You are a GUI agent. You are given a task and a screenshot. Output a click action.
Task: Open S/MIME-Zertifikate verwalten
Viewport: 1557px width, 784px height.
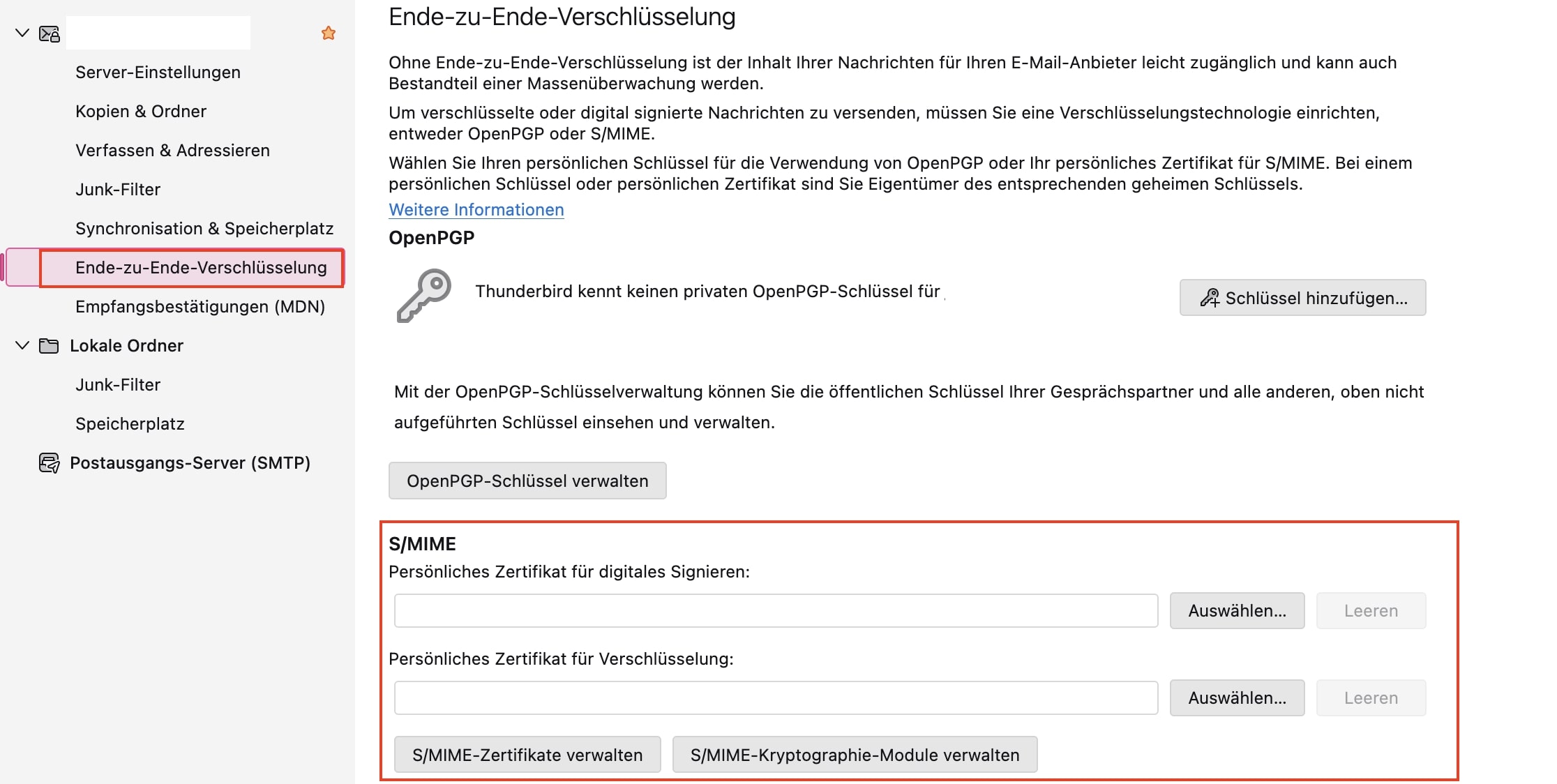pyautogui.click(x=527, y=755)
